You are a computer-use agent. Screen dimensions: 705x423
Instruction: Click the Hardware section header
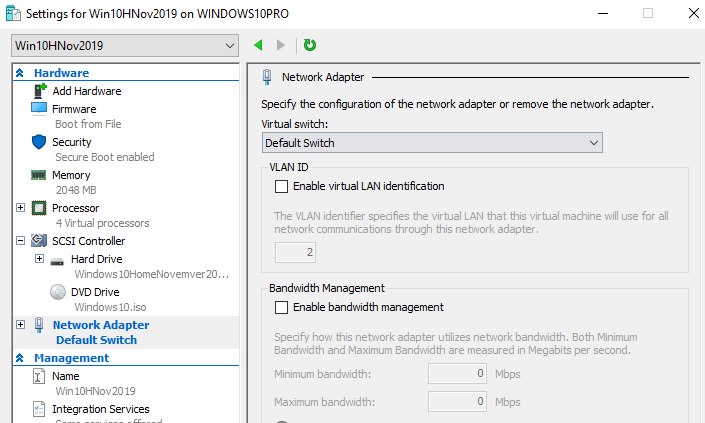(62, 73)
